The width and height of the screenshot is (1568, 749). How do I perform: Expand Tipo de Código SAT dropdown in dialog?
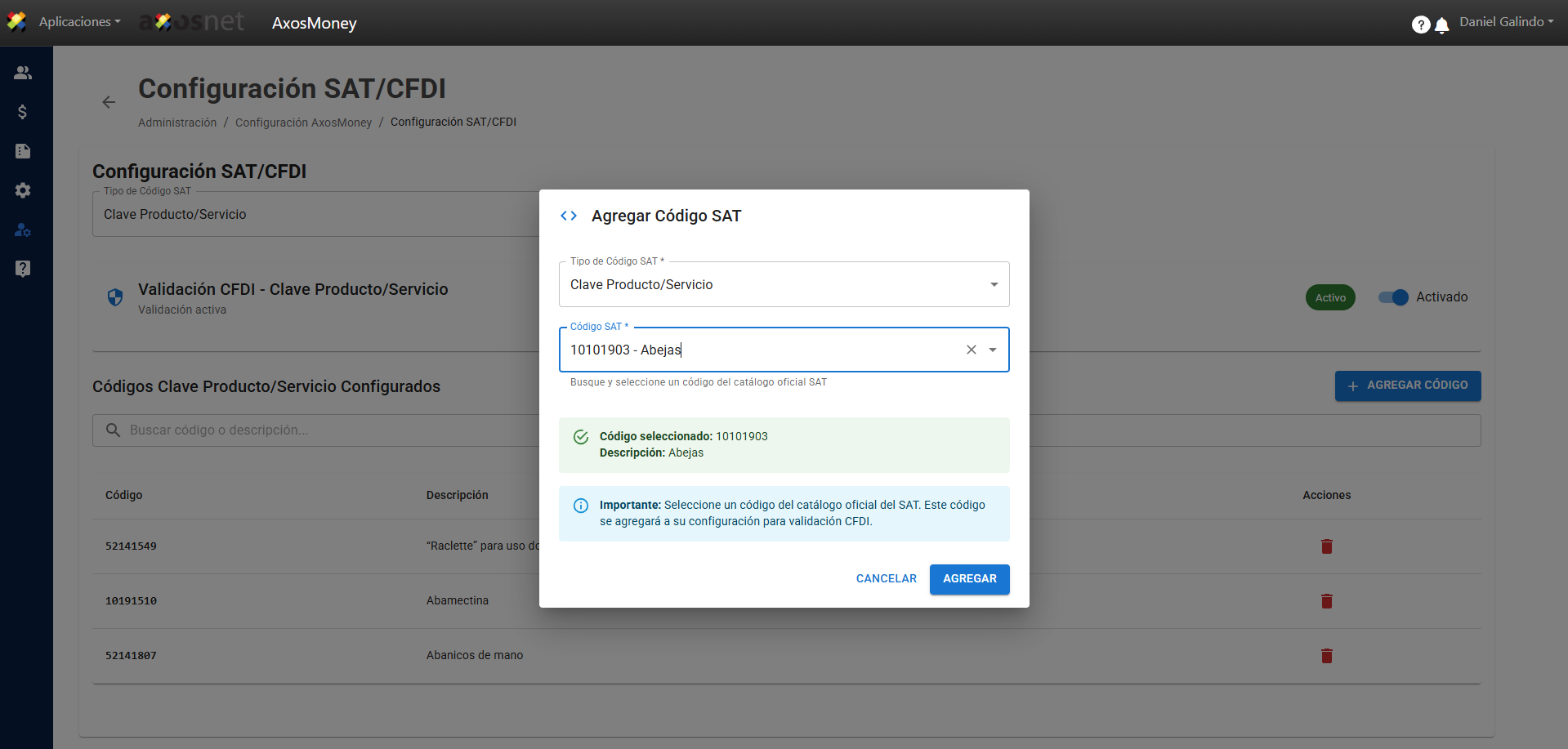point(994,284)
